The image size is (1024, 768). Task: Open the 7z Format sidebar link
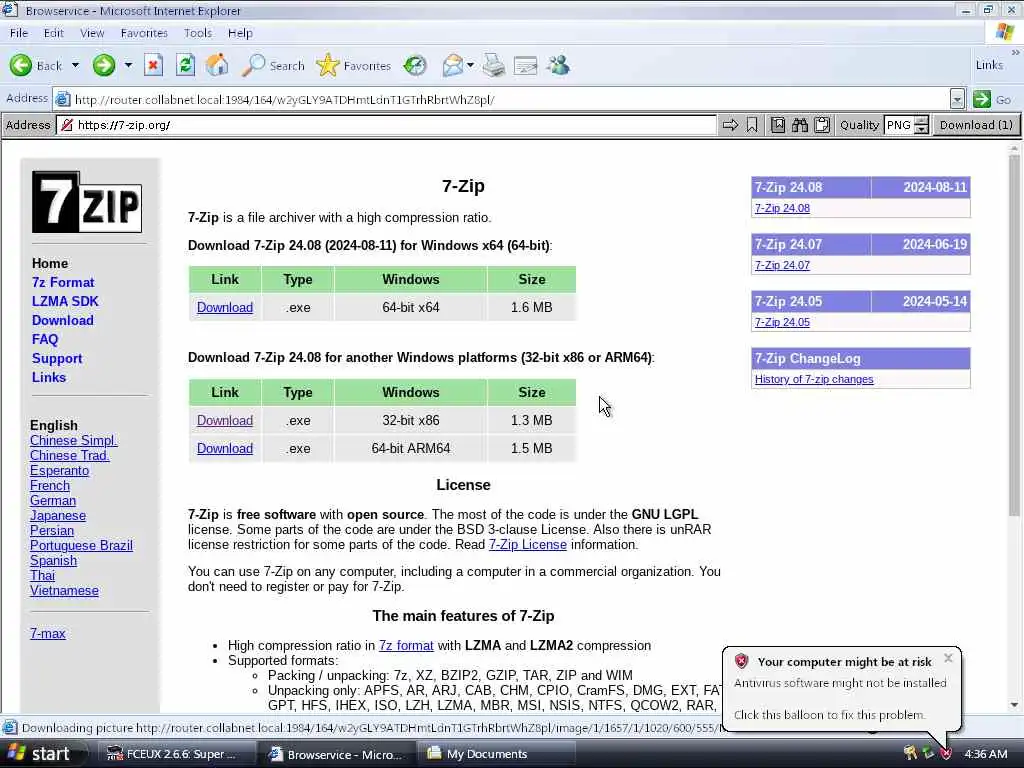[x=63, y=282]
